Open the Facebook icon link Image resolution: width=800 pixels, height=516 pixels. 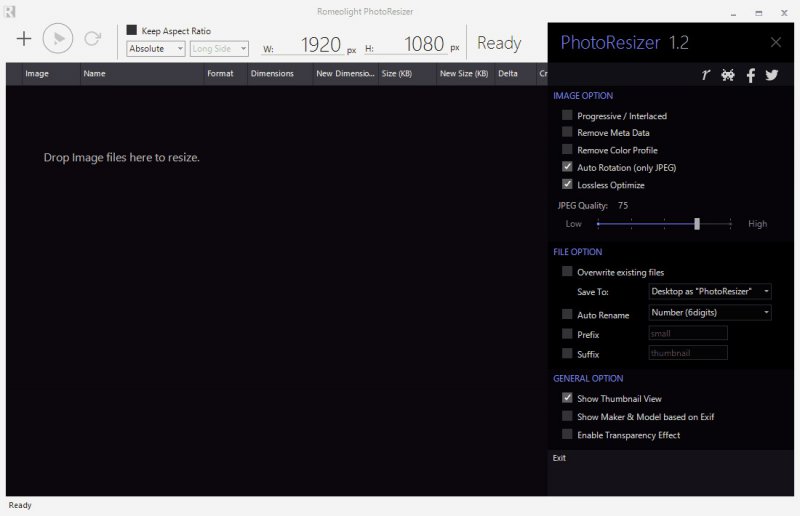point(751,76)
